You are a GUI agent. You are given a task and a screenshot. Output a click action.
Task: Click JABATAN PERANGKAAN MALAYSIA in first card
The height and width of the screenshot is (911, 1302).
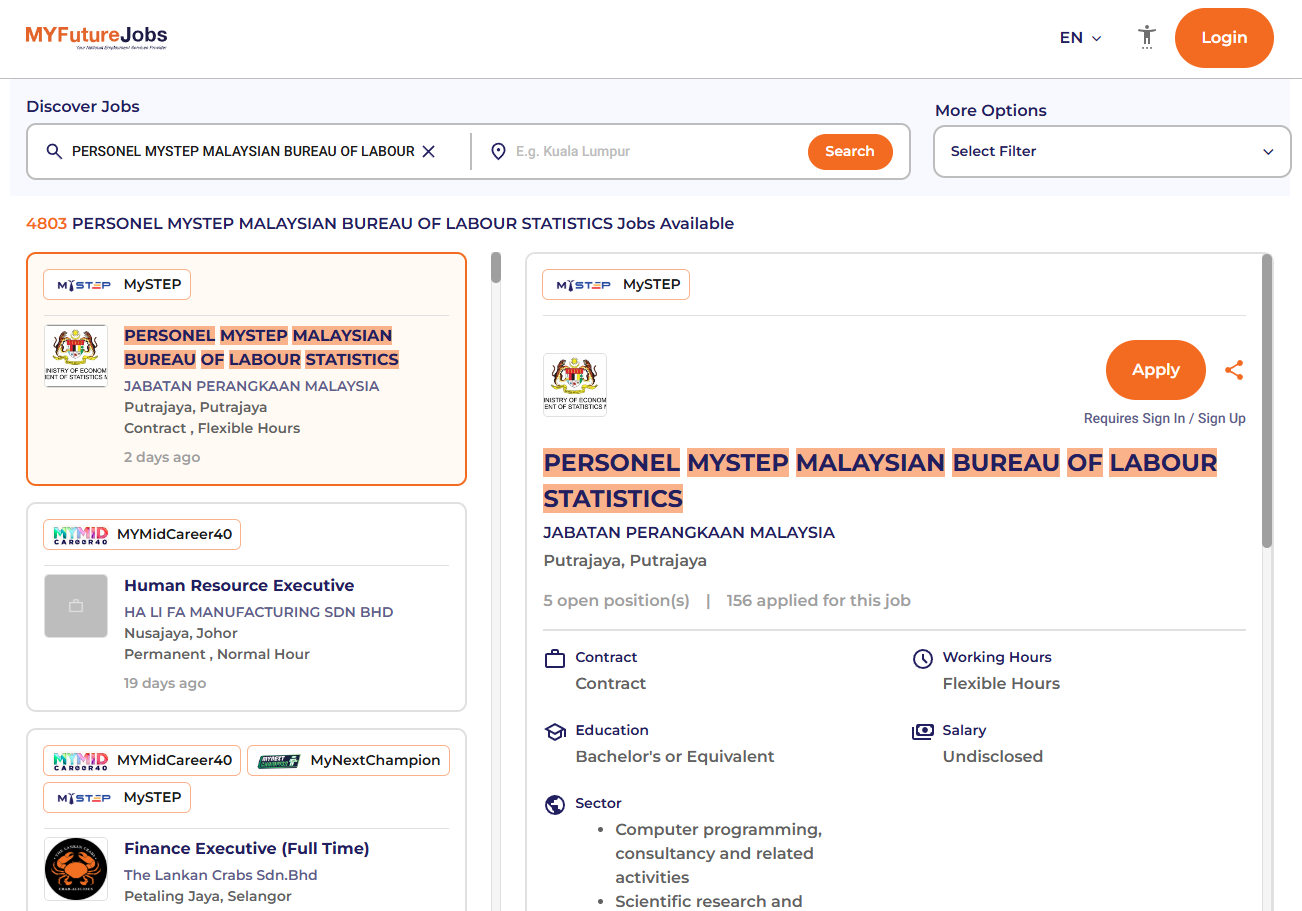point(252,386)
